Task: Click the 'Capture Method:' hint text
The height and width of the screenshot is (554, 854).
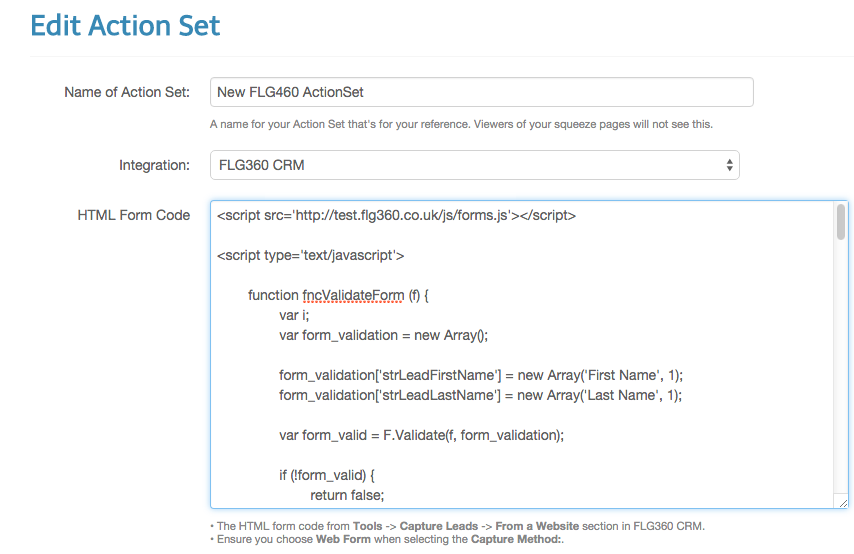Action: 516,539
